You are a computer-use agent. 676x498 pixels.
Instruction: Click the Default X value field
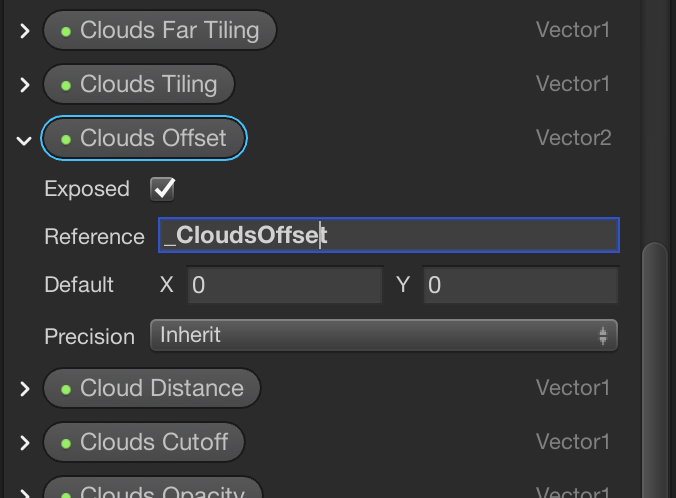click(x=284, y=285)
